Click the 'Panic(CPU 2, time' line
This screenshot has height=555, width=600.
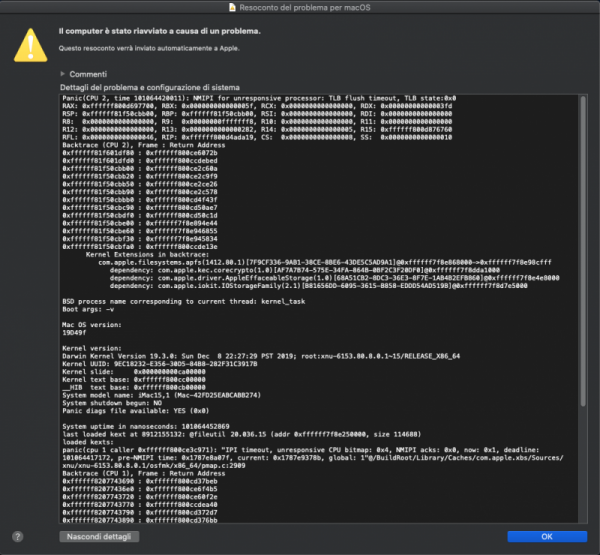(x=259, y=98)
